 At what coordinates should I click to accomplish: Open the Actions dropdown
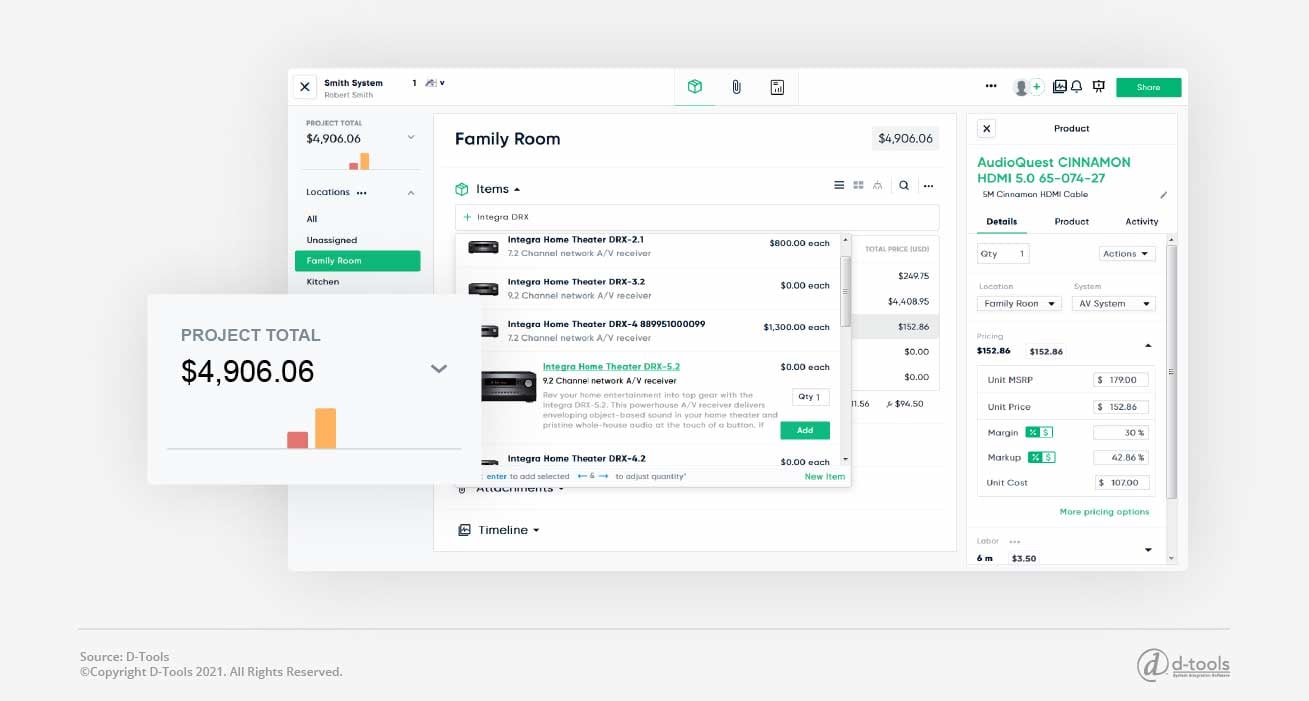[x=1127, y=254]
